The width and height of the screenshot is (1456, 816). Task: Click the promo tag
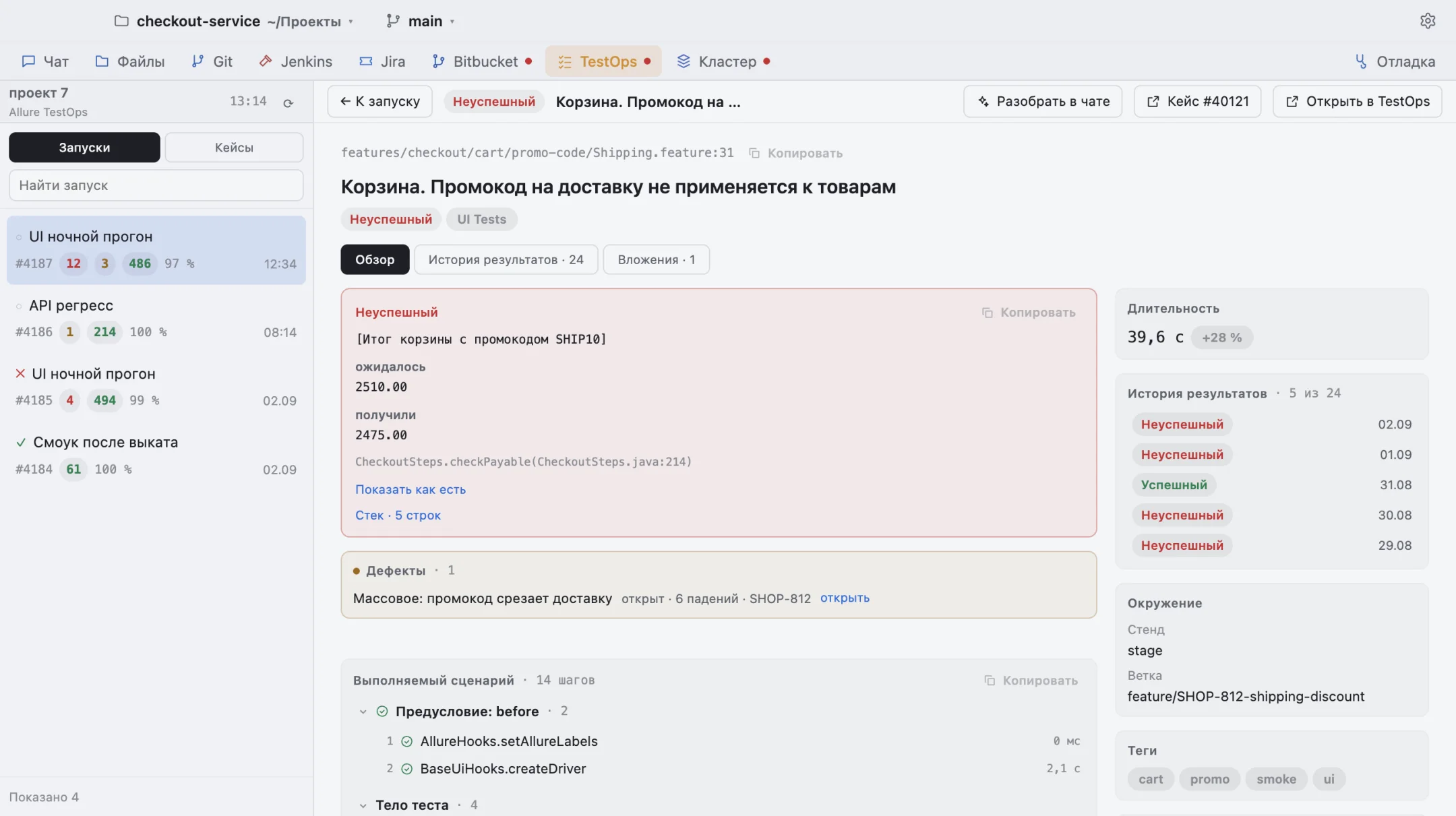1209,779
